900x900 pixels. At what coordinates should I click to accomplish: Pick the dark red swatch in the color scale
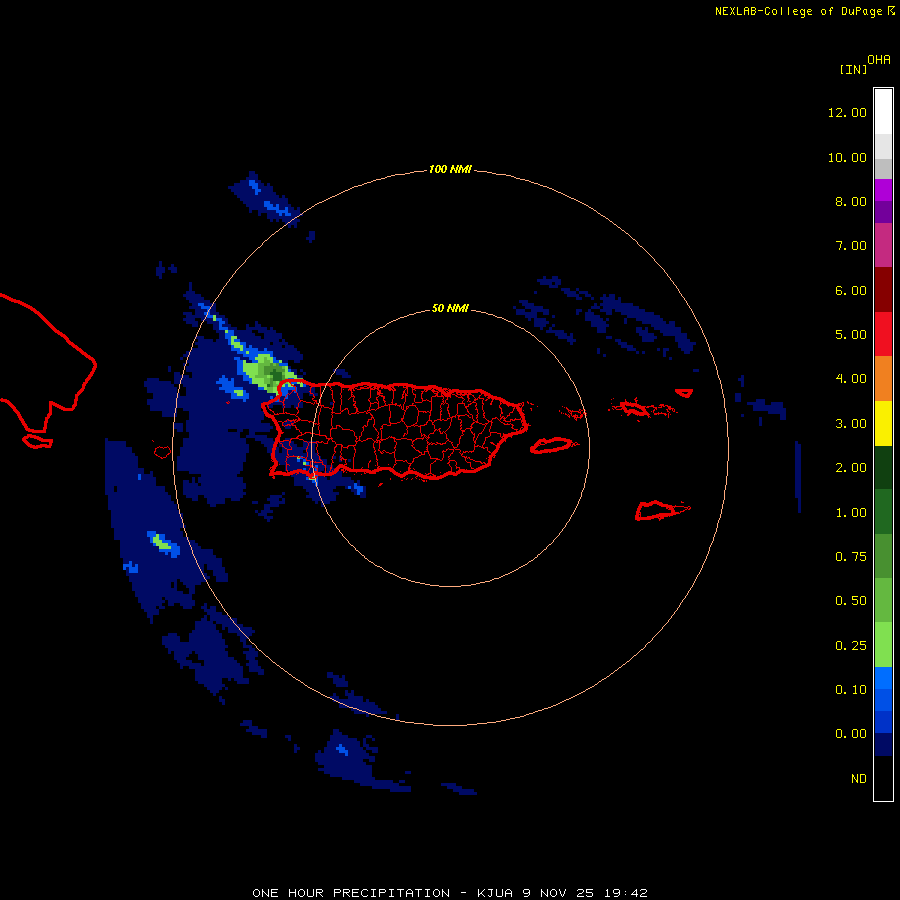(x=883, y=290)
